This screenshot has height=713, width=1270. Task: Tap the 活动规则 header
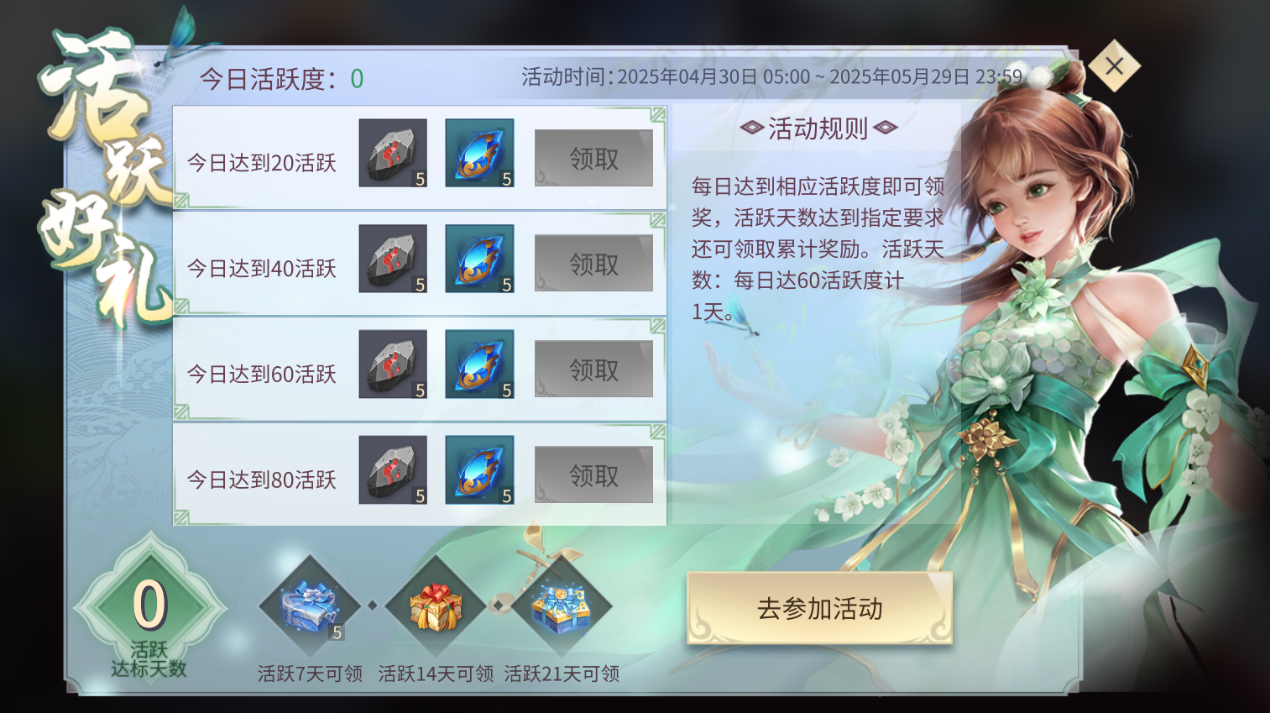pos(818,128)
